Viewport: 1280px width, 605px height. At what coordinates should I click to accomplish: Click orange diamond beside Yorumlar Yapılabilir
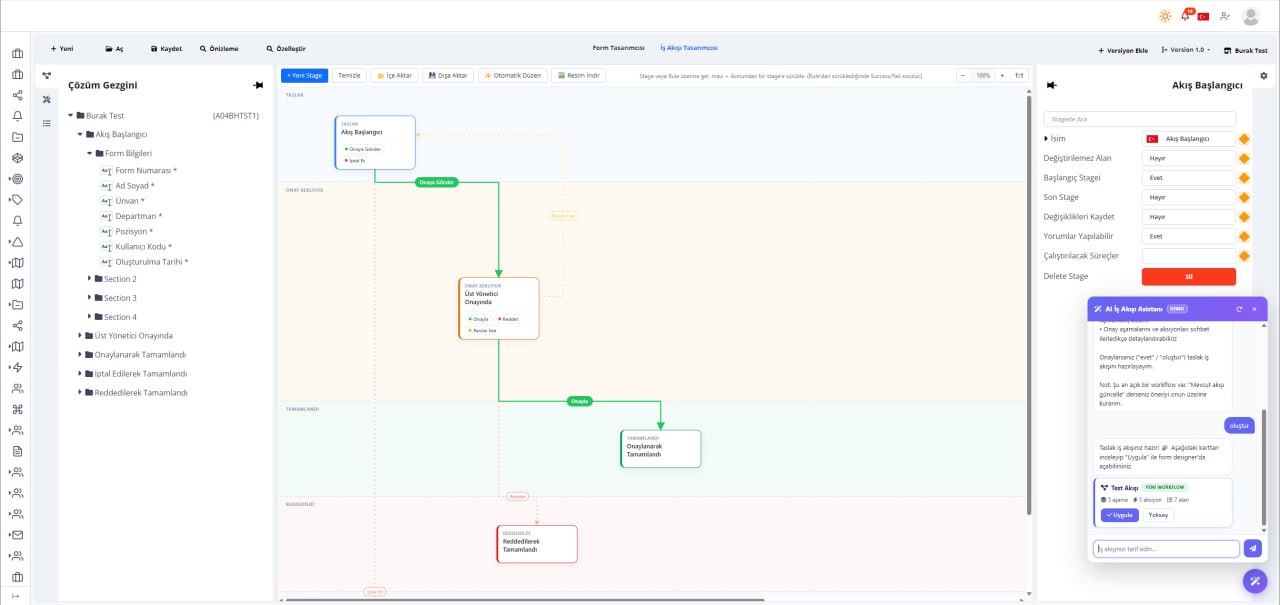pos(1245,236)
